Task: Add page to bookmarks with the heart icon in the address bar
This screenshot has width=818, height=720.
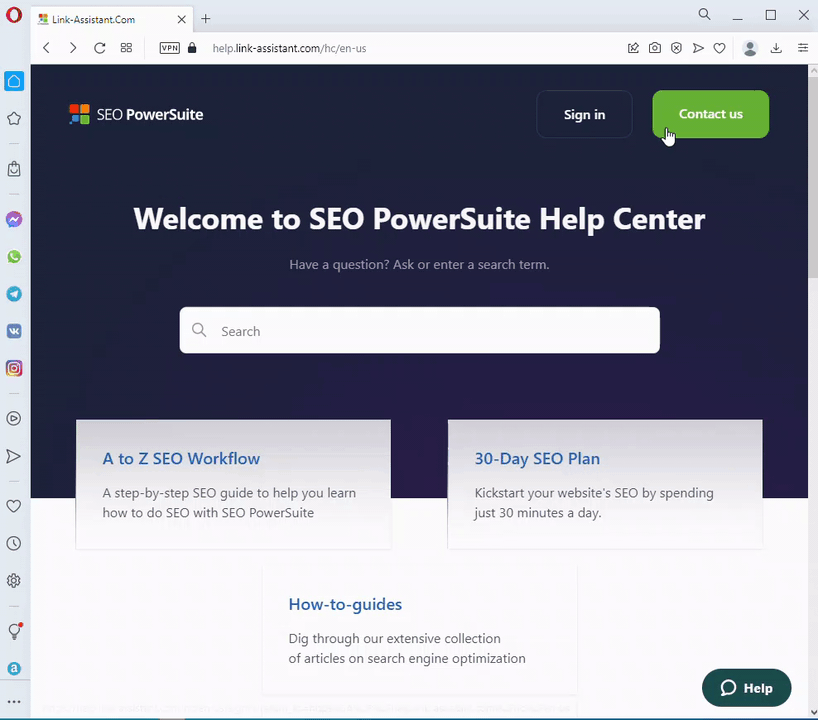Action: 719,48
